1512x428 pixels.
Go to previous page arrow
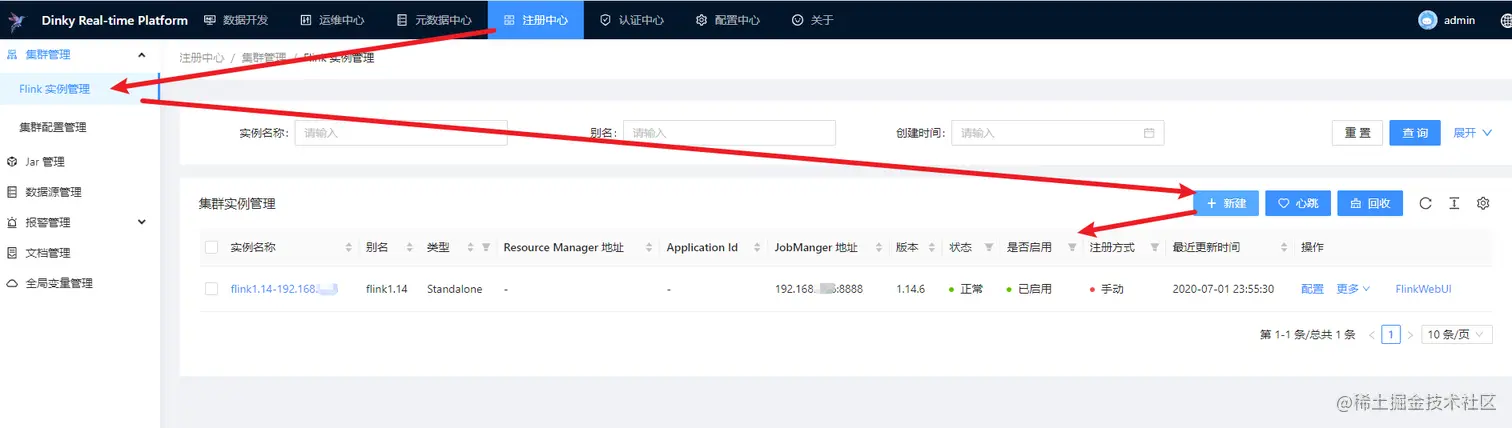tap(1371, 335)
